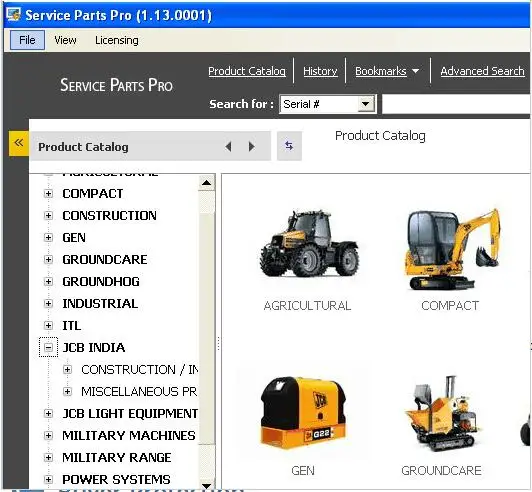Select GEN in the tree

[x=74, y=238]
